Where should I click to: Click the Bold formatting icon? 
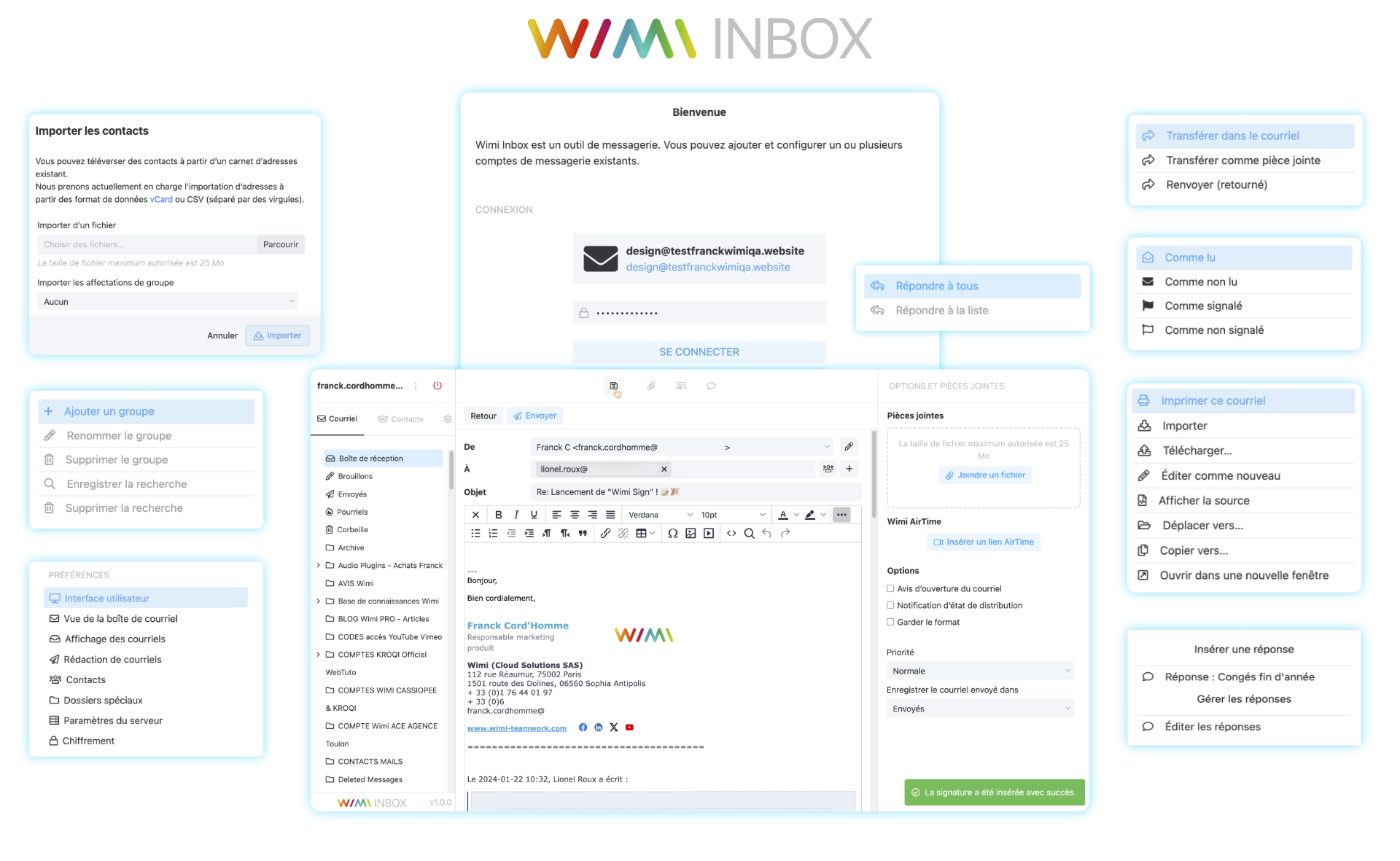[499, 515]
